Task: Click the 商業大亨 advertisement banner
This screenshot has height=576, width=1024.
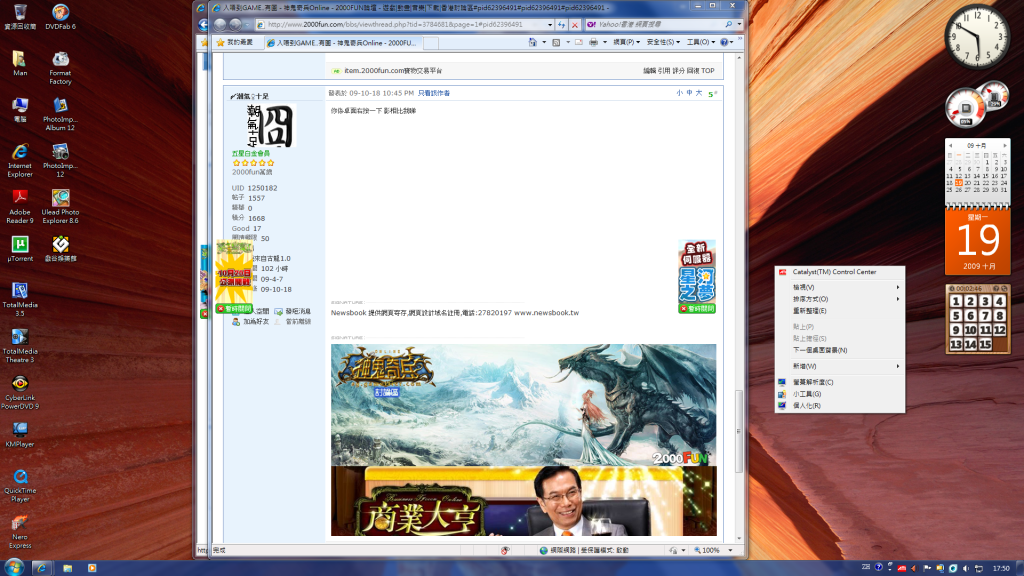Action: coord(523,501)
